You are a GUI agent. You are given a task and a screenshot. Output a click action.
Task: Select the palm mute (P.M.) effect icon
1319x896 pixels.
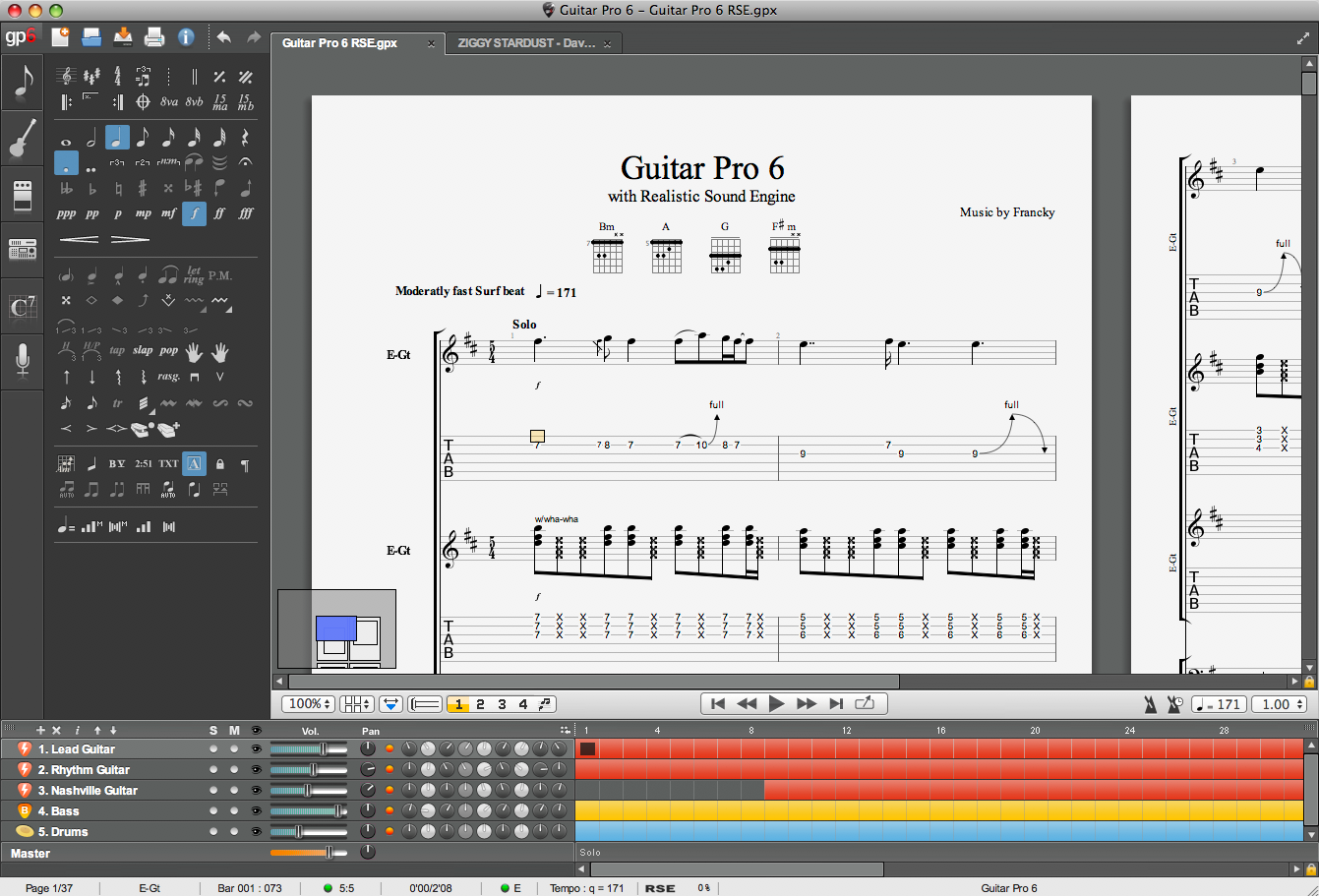[220, 275]
